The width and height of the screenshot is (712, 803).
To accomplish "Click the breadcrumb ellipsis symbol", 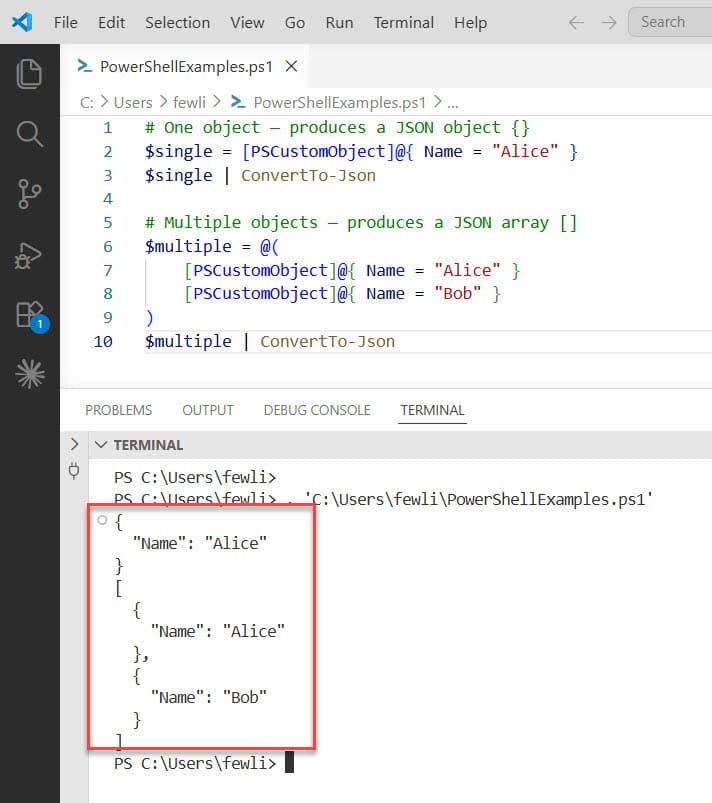I will click(452, 103).
